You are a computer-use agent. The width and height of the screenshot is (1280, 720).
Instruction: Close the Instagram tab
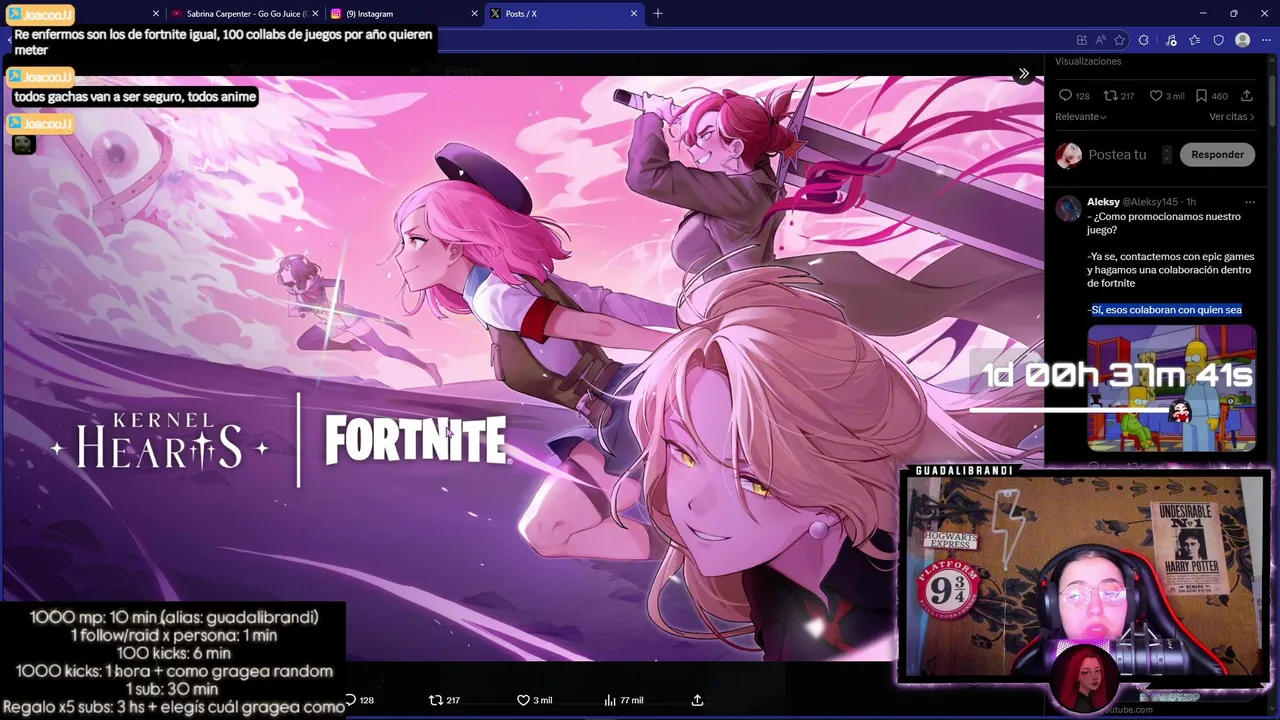pyautogui.click(x=475, y=14)
